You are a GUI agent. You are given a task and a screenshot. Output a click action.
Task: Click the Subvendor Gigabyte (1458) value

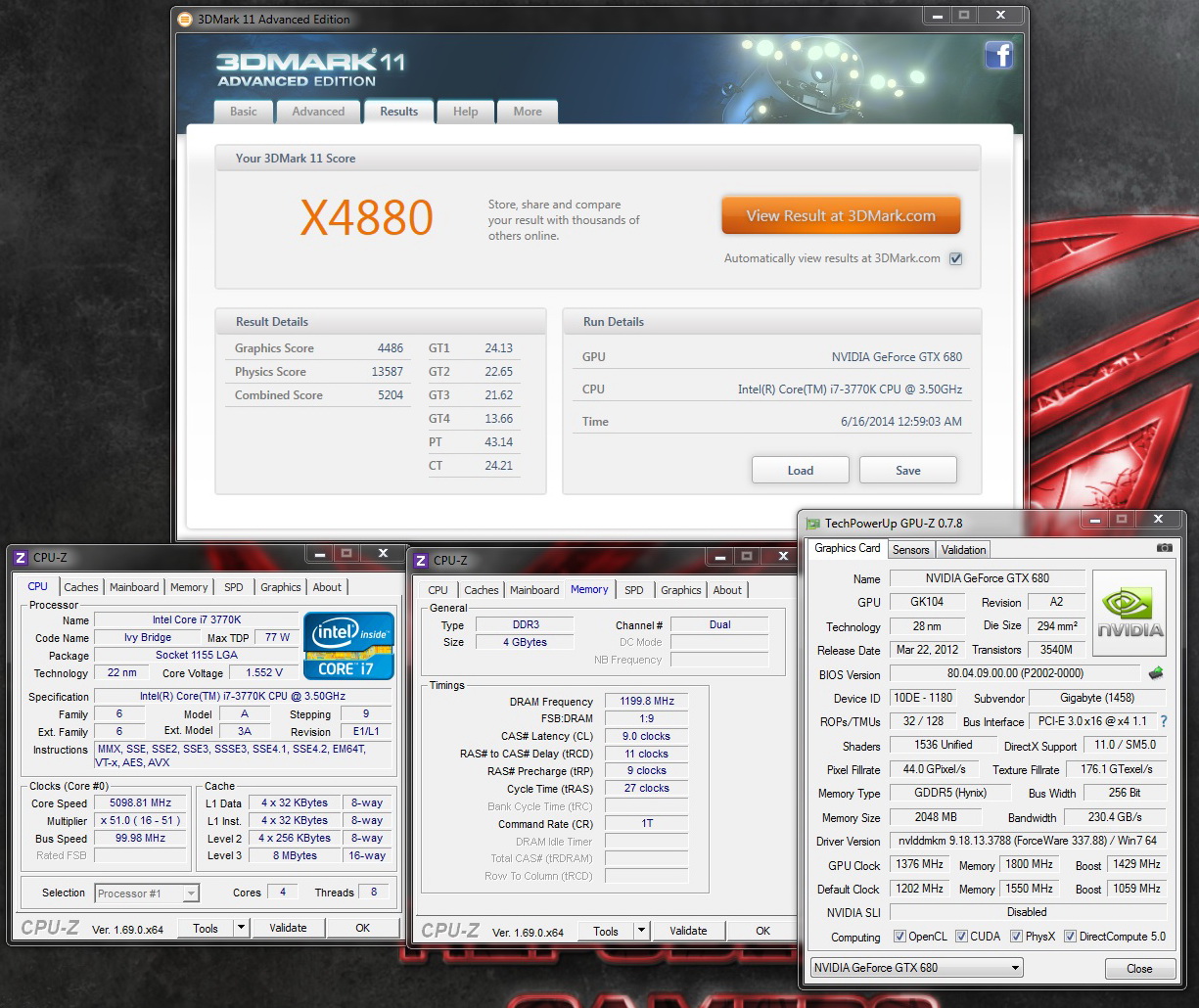[1097, 698]
